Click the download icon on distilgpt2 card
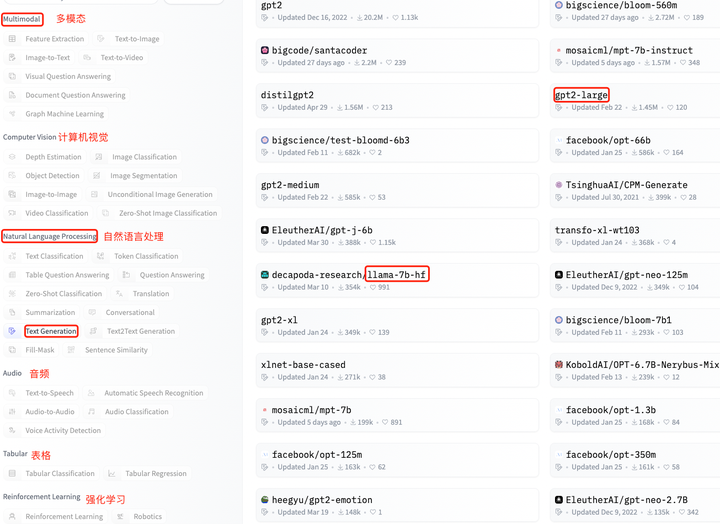This screenshot has height=524, width=720. point(340,107)
